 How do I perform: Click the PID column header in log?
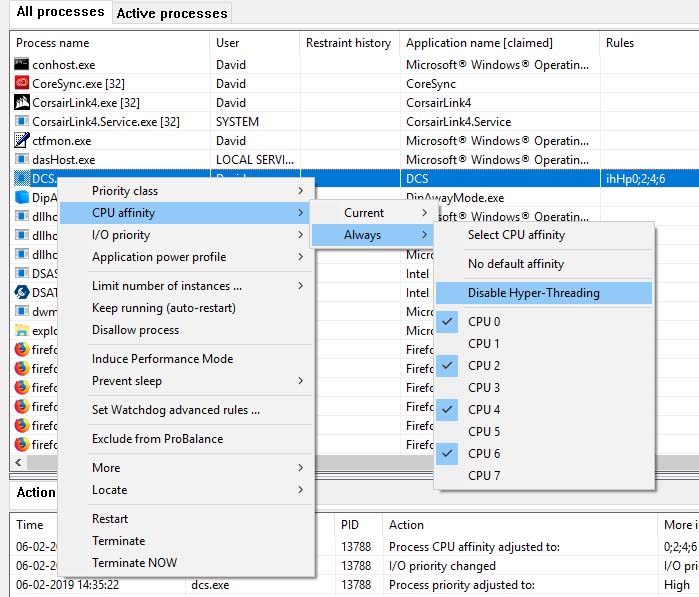coord(358,525)
